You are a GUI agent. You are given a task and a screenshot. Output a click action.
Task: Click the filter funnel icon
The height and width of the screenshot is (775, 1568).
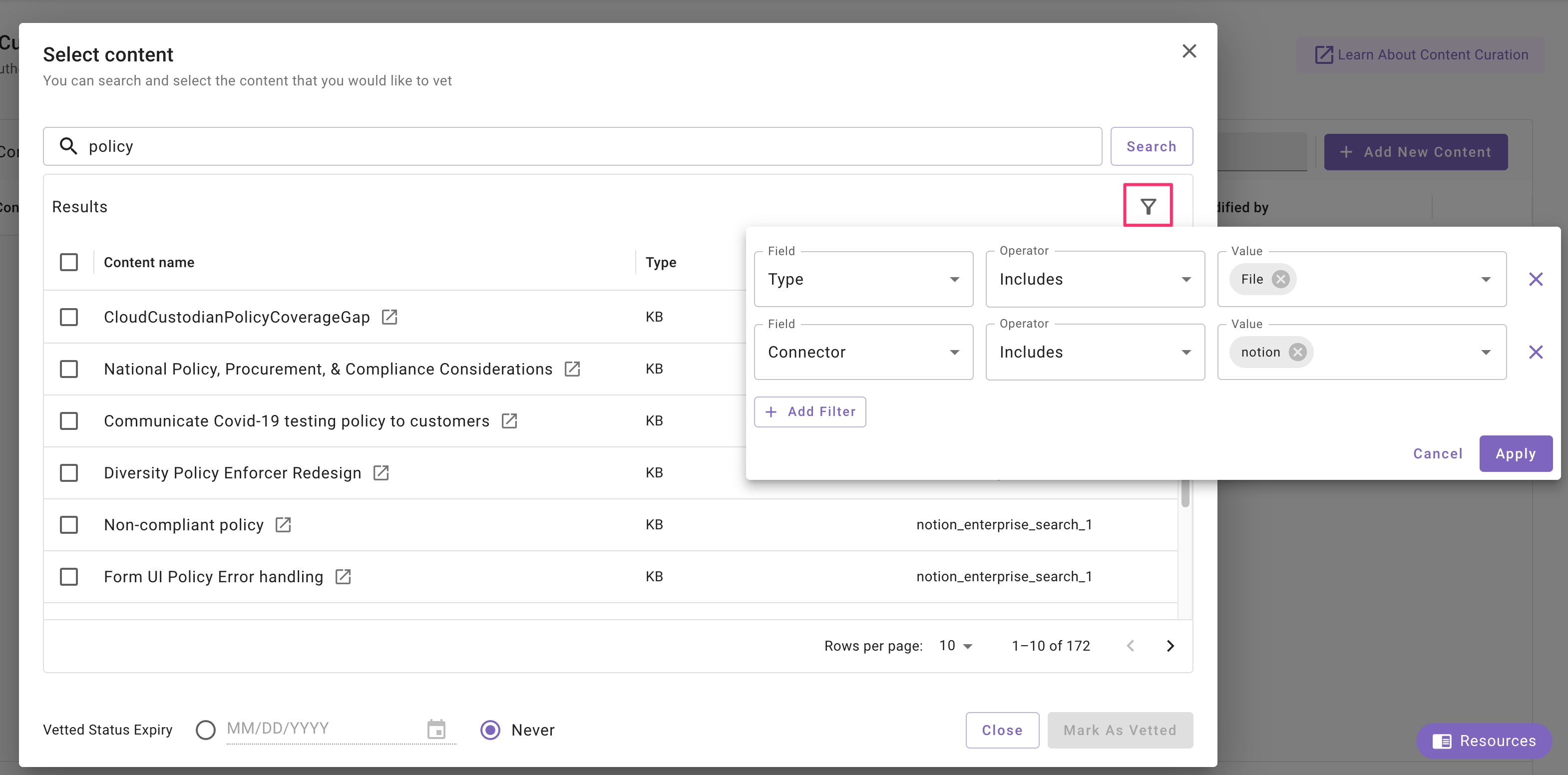(1148, 206)
